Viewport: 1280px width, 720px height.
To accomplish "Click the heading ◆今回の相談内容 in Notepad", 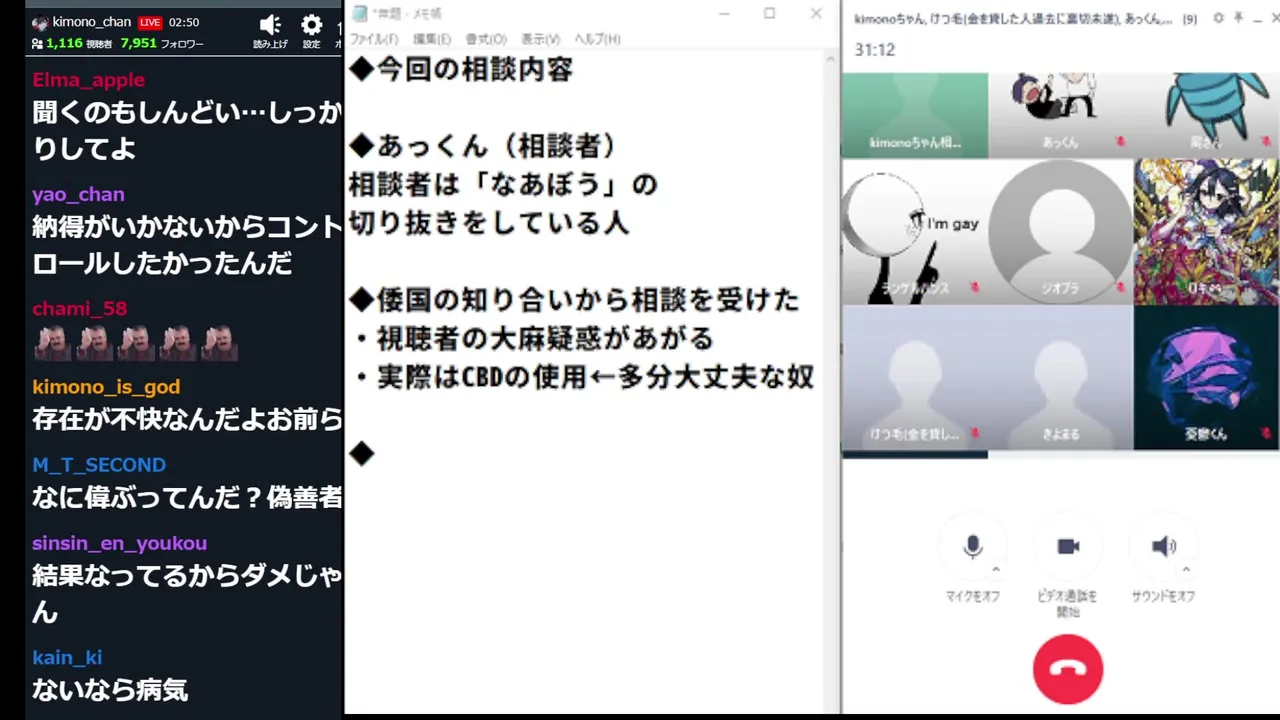I will pos(461,70).
